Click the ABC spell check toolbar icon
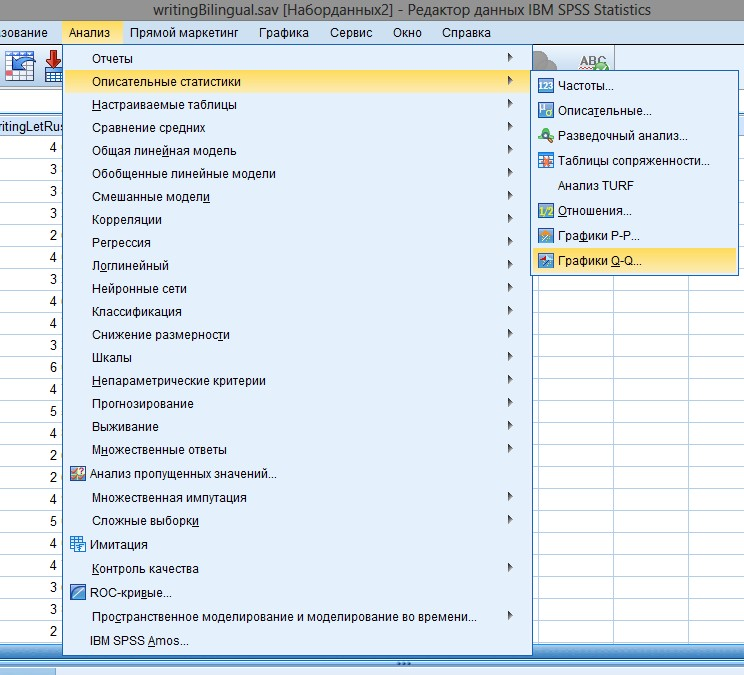The image size is (744, 675). pos(594,62)
